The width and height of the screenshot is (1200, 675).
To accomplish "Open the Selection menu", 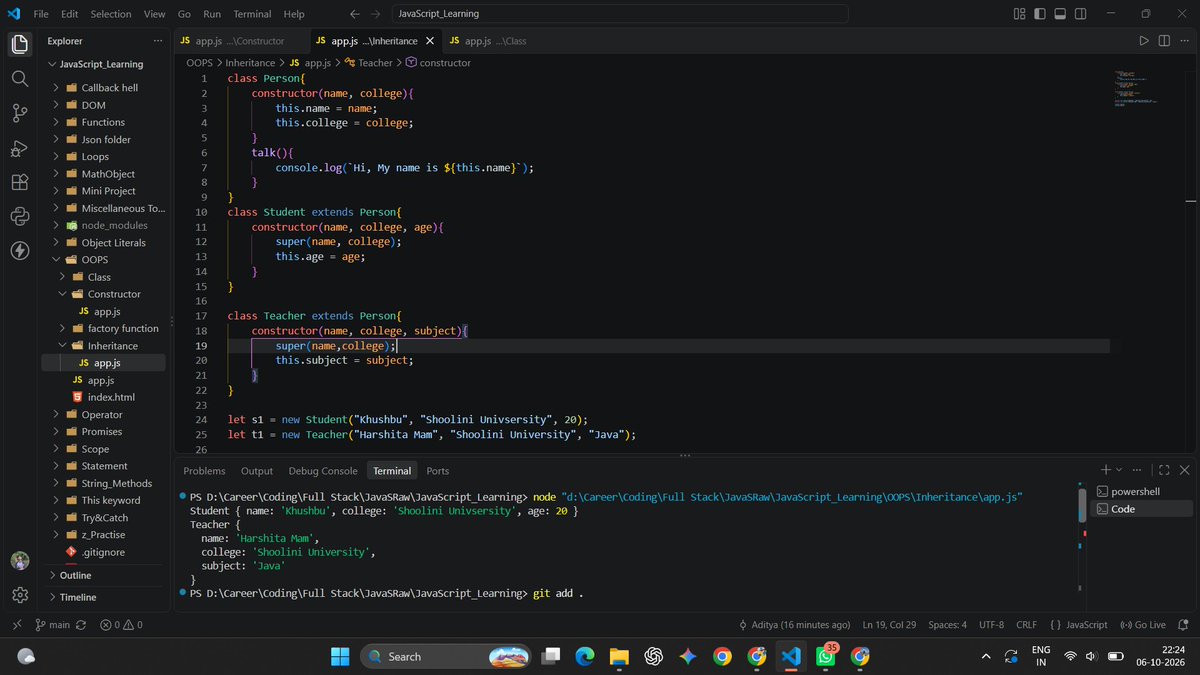I will pyautogui.click(x=110, y=14).
